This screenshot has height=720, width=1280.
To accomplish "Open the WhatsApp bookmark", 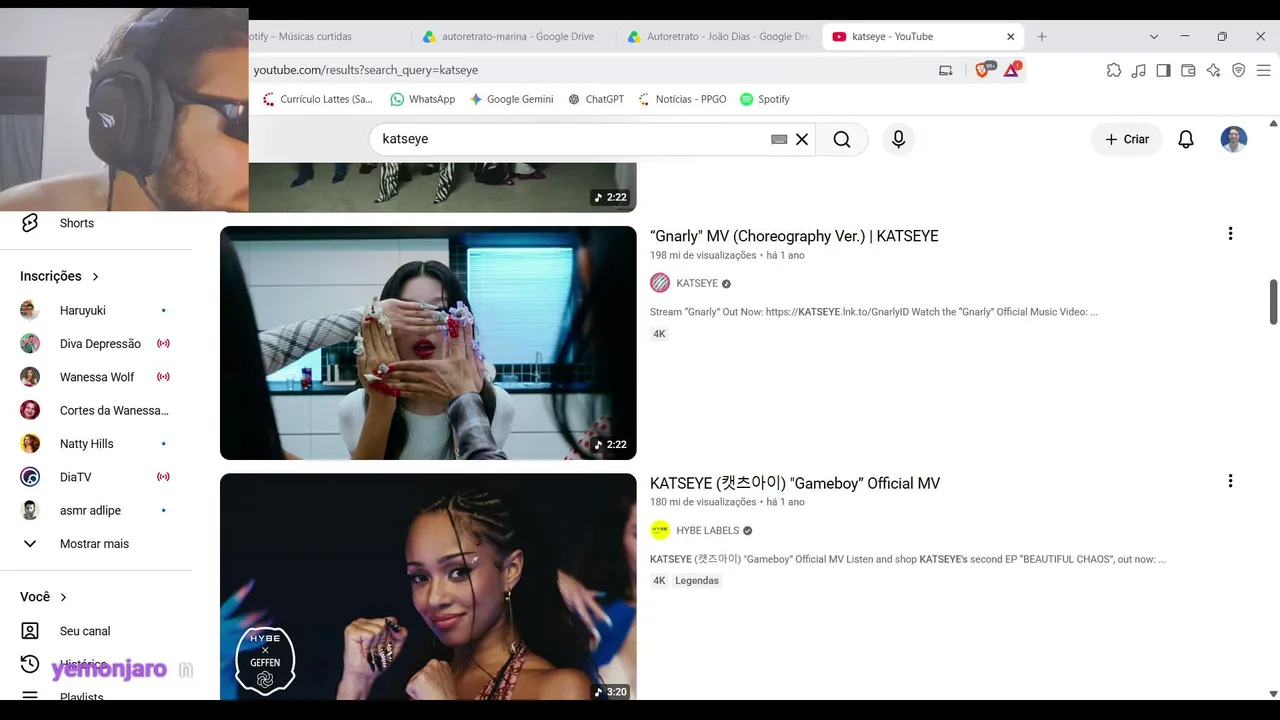I will pos(422,99).
